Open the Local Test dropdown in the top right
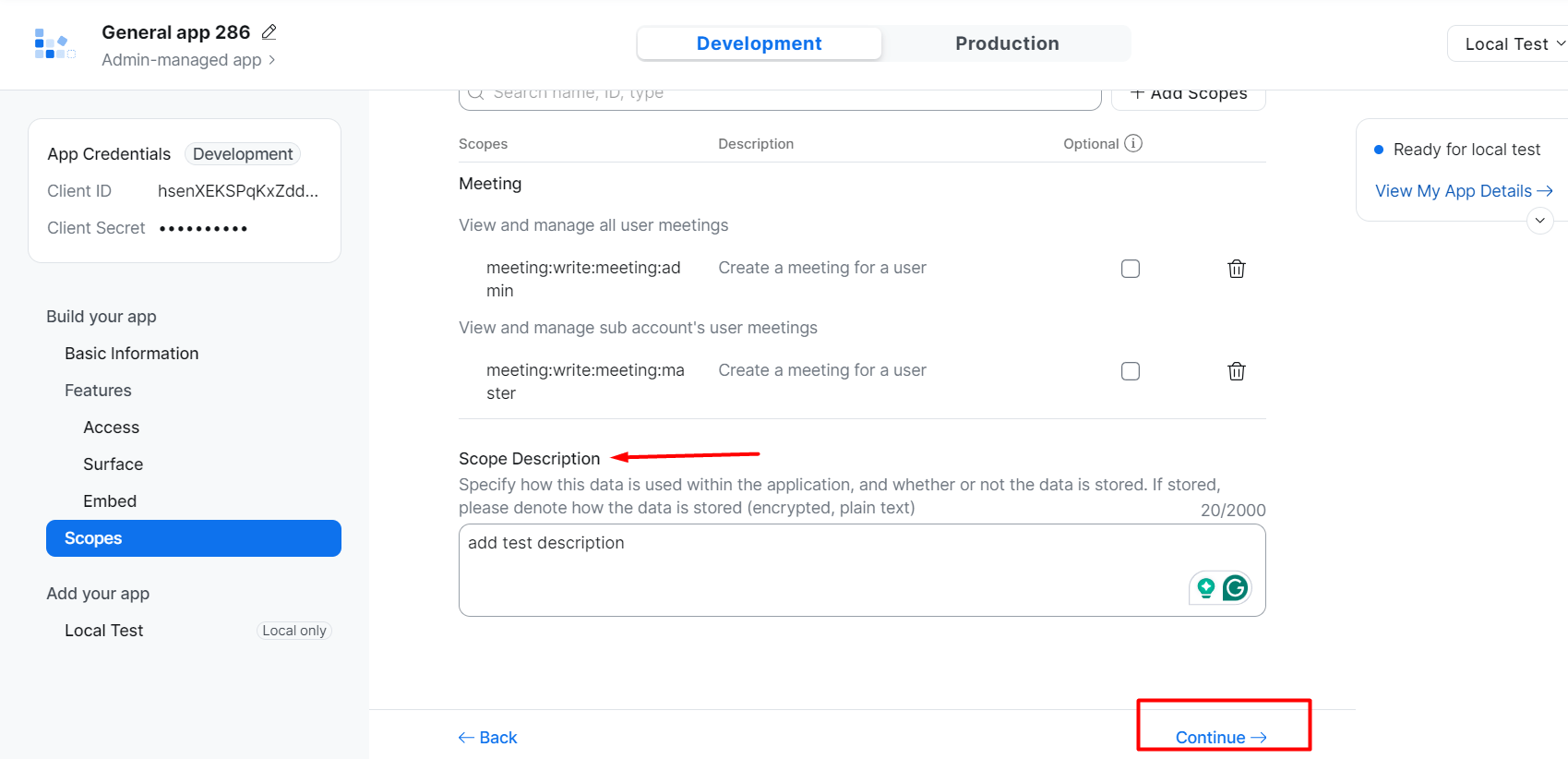 pos(1507,43)
